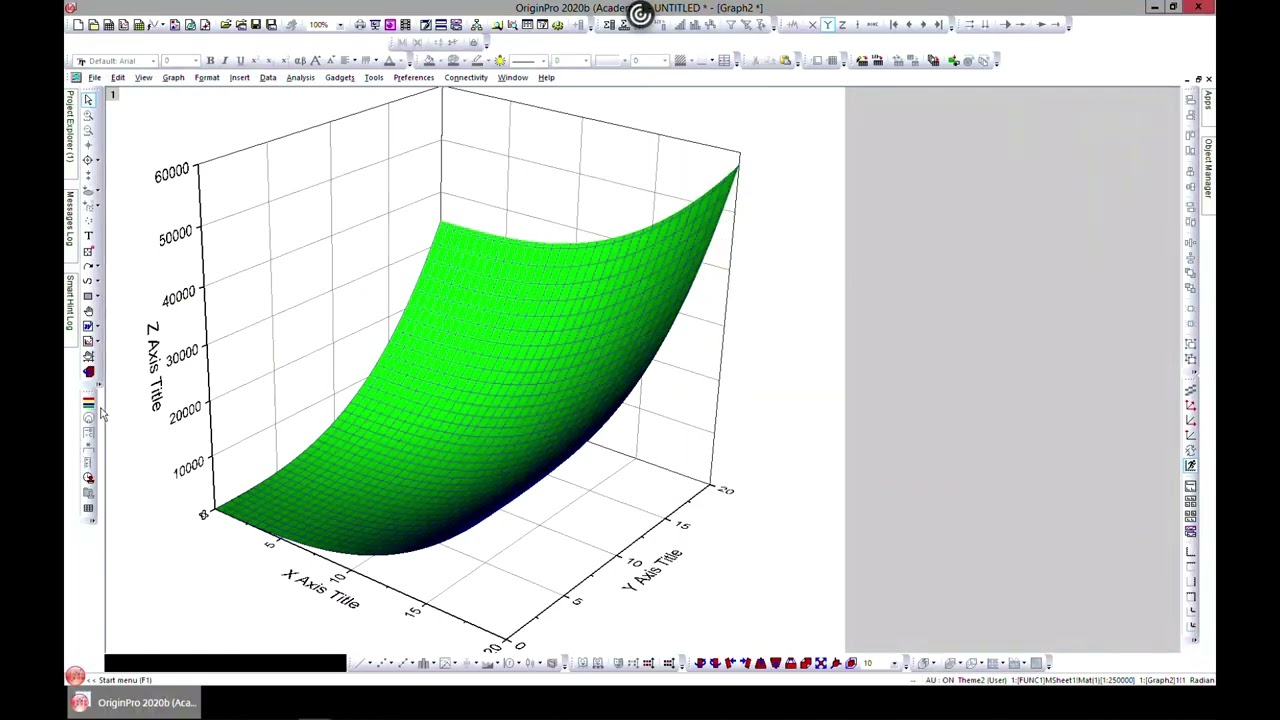
Task: Click the column bar plot icon
Action: (424, 663)
